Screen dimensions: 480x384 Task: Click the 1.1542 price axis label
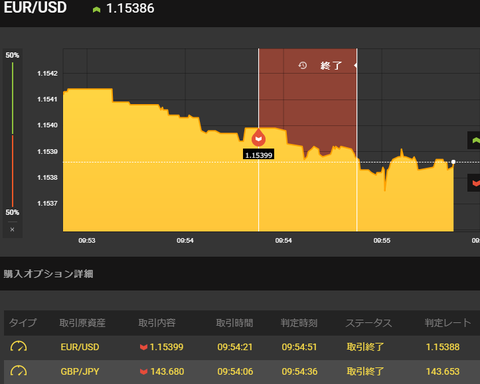point(47,73)
